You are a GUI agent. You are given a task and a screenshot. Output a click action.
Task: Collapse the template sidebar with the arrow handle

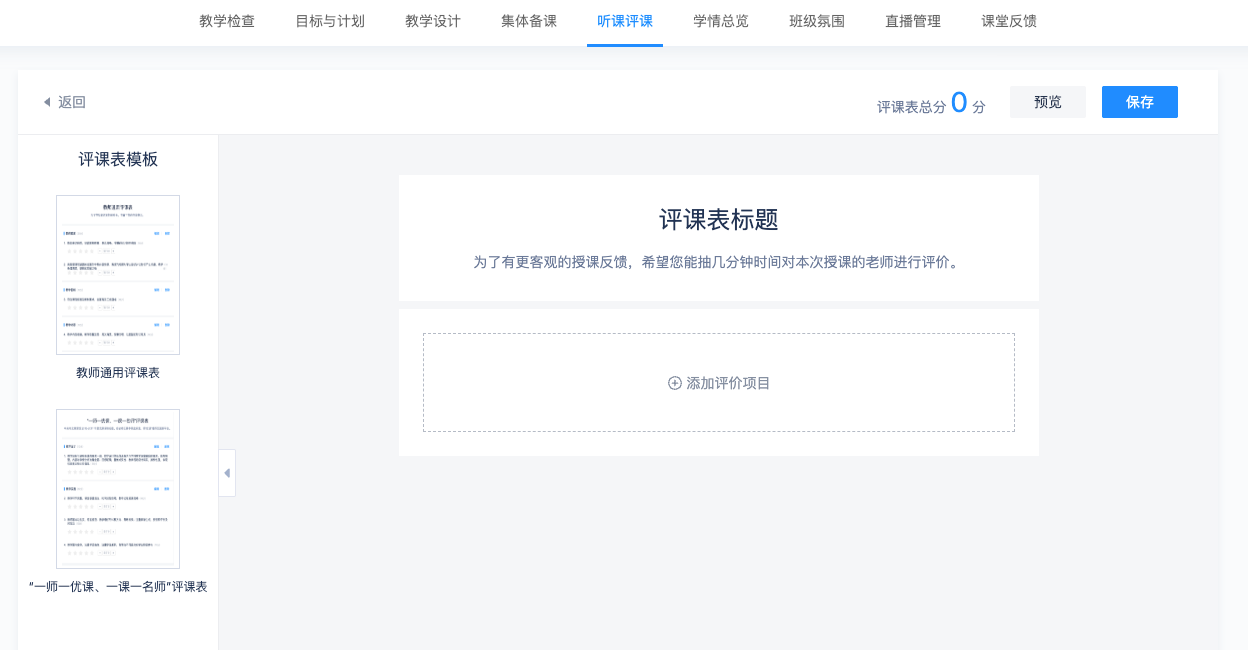point(227,473)
